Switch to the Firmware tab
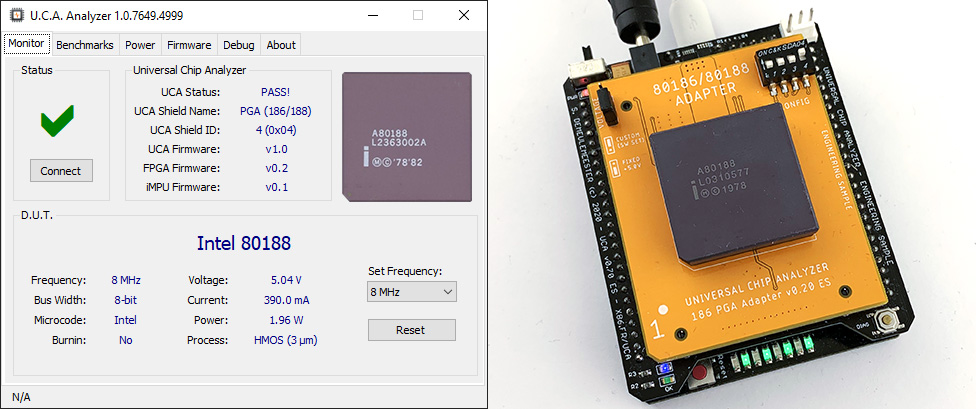The width and height of the screenshot is (976, 409). pyautogui.click(x=189, y=45)
